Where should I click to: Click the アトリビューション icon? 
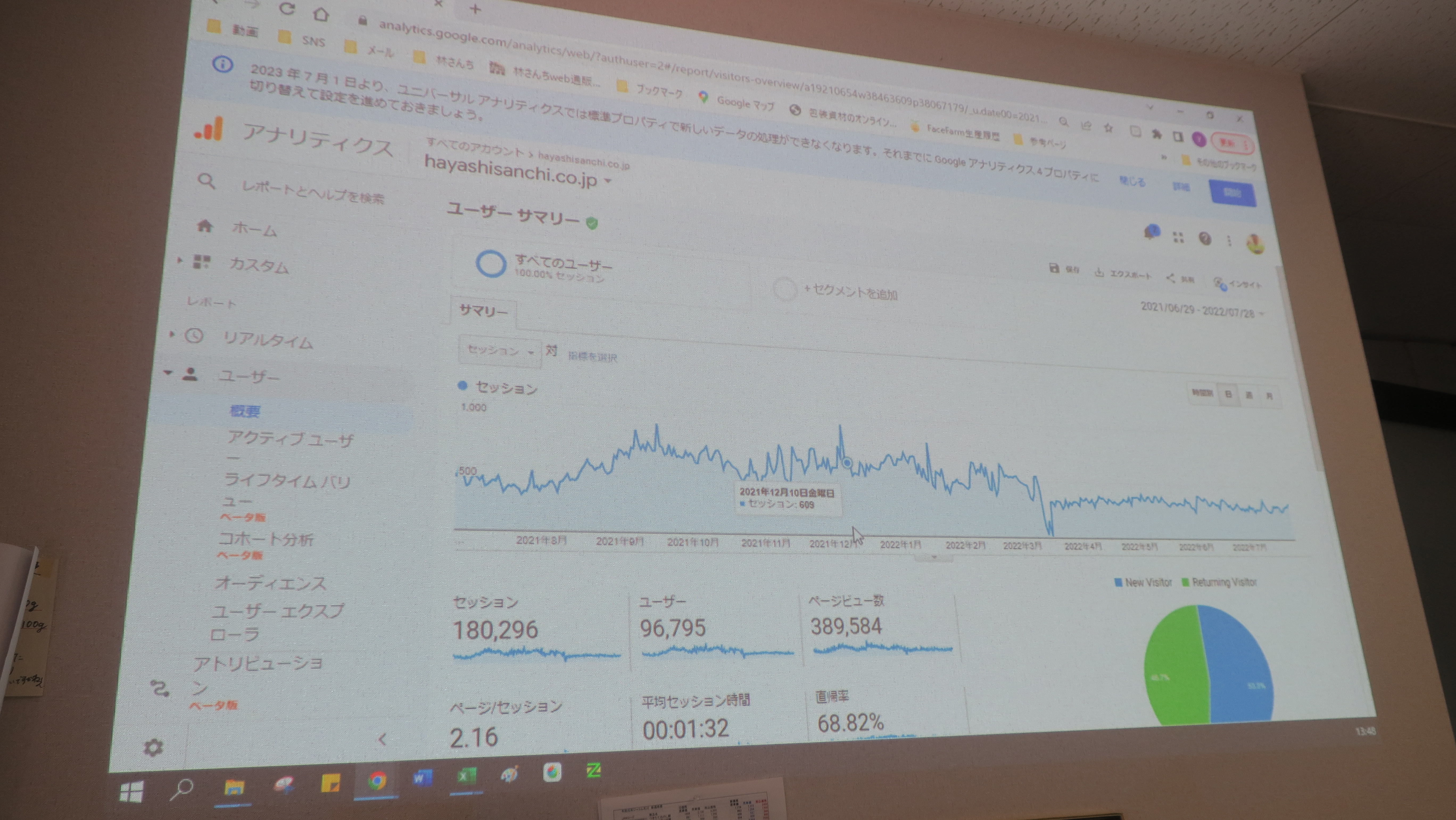pyautogui.click(x=160, y=688)
